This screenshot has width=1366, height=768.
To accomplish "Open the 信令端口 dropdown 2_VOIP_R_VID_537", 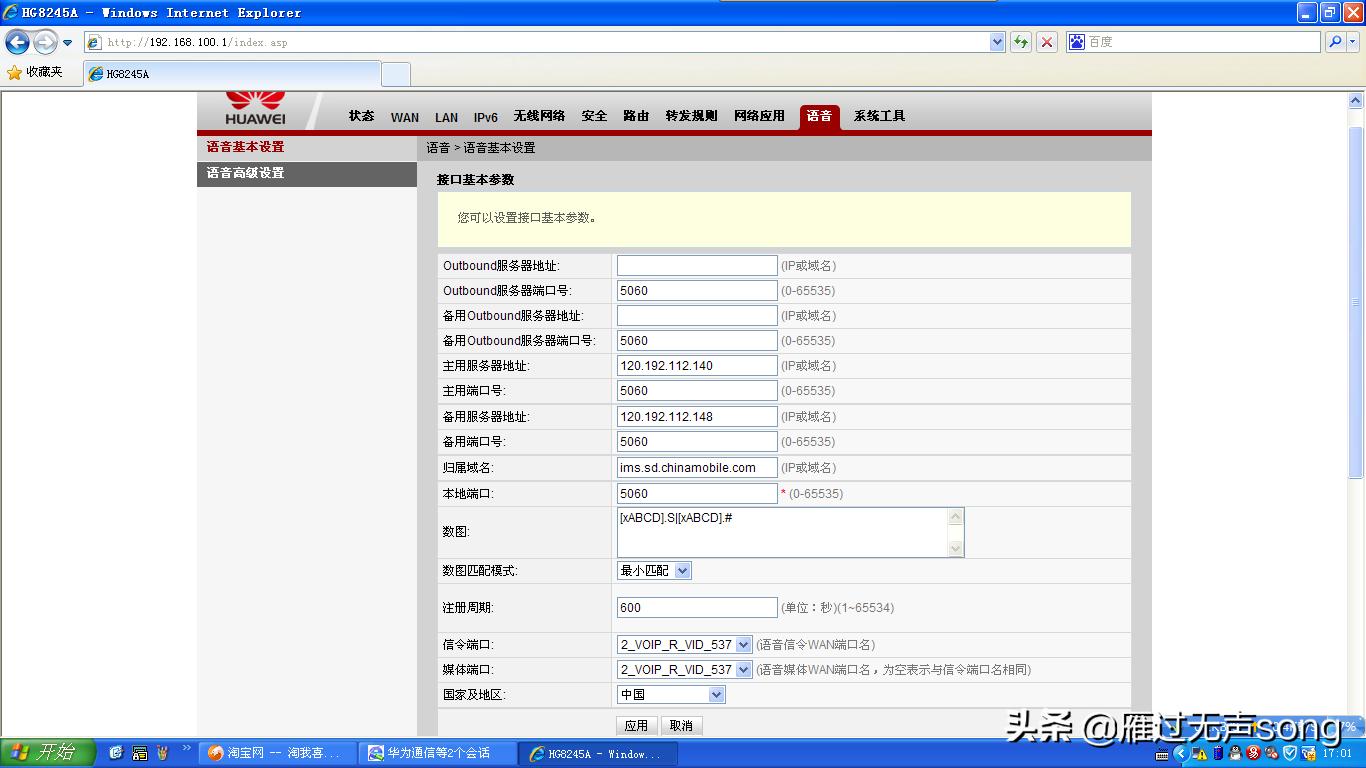I will 742,644.
